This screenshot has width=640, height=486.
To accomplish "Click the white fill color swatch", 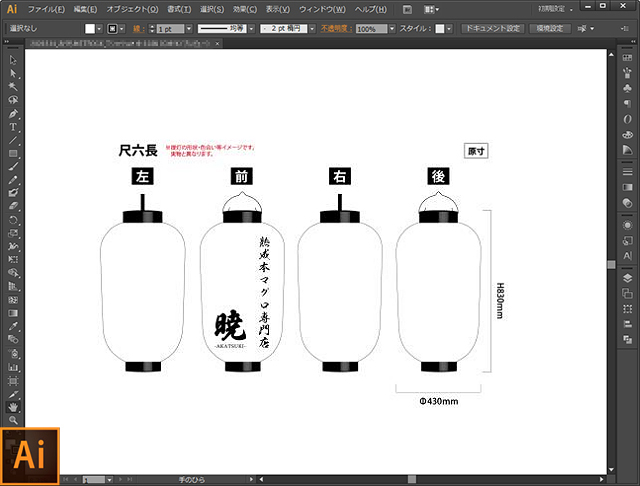I will coord(90,29).
